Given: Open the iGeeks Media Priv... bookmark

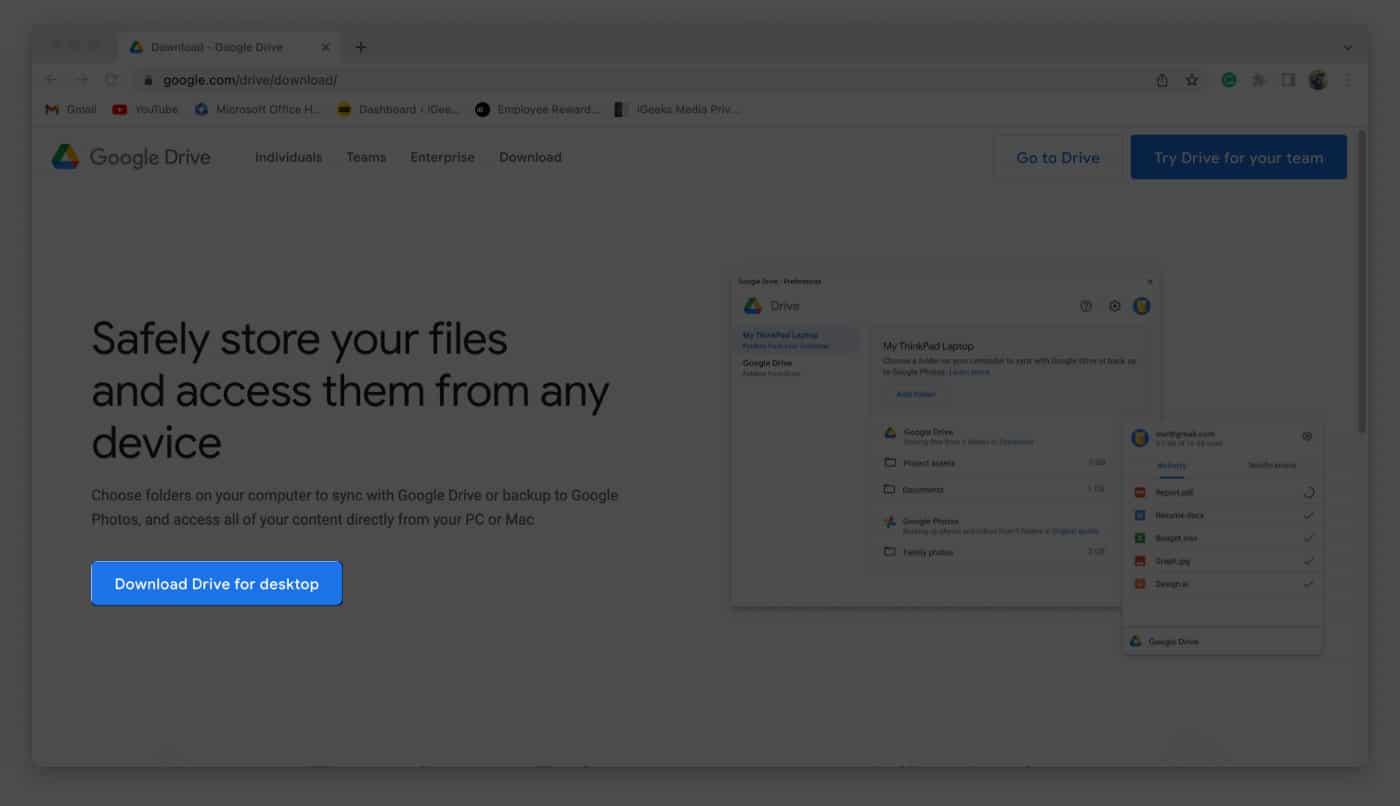Looking at the screenshot, I should 676,109.
